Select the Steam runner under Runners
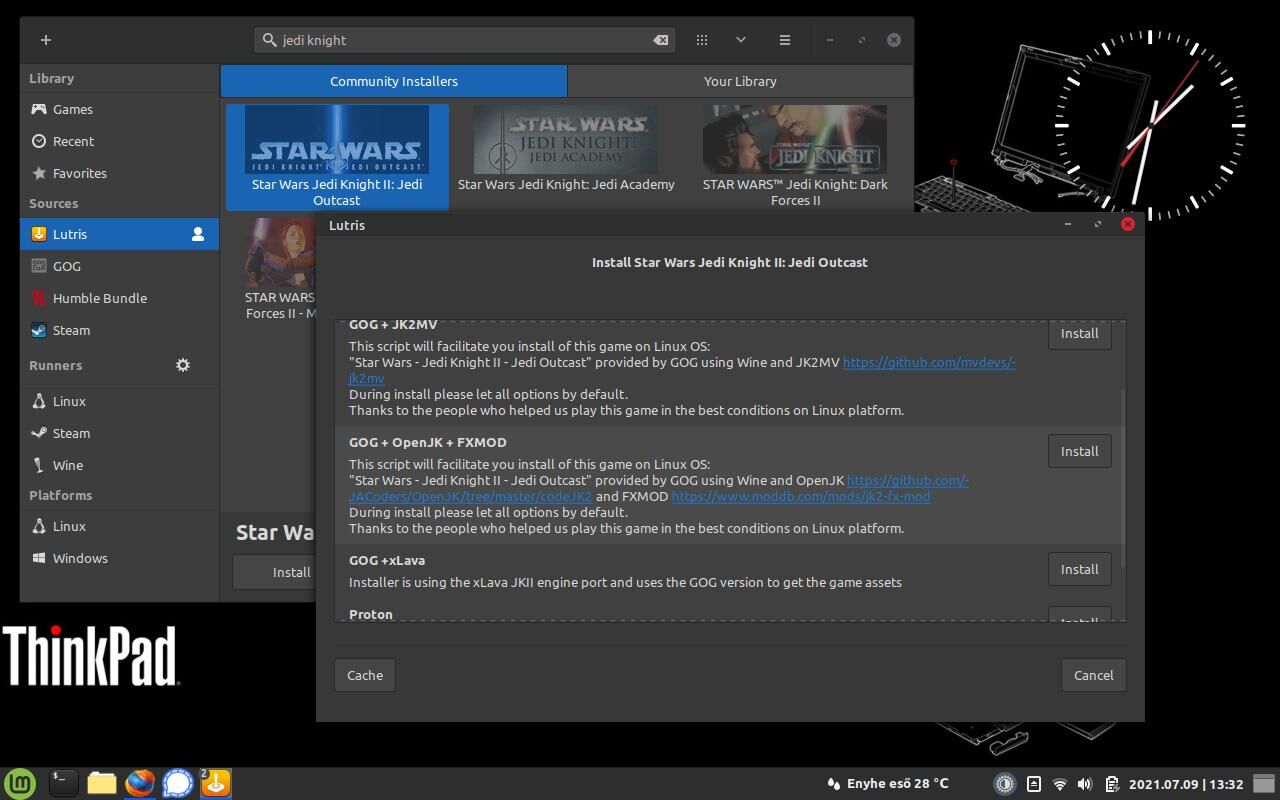This screenshot has width=1280, height=800. pyautogui.click(x=119, y=433)
